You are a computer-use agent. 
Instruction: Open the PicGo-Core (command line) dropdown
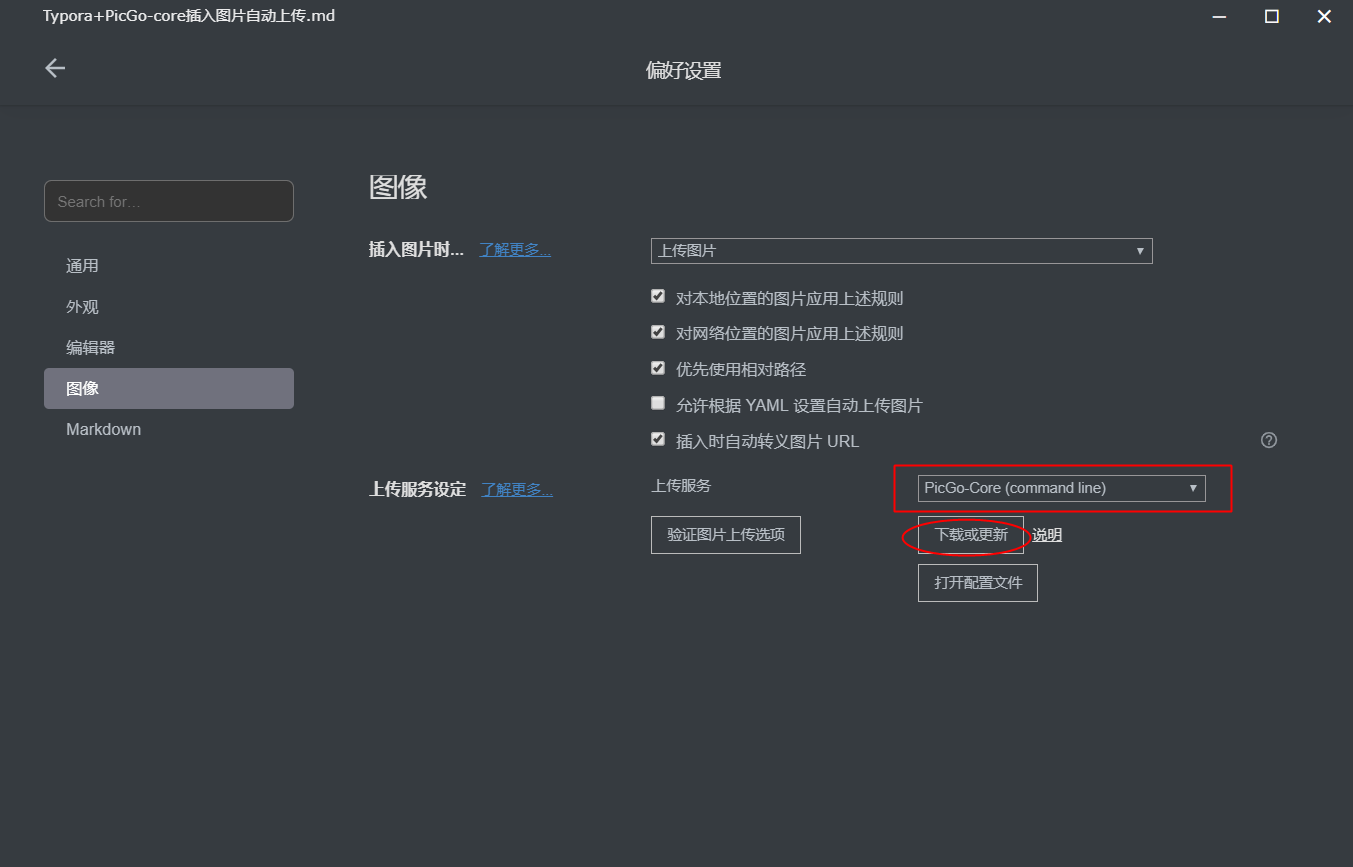(x=1062, y=488)
